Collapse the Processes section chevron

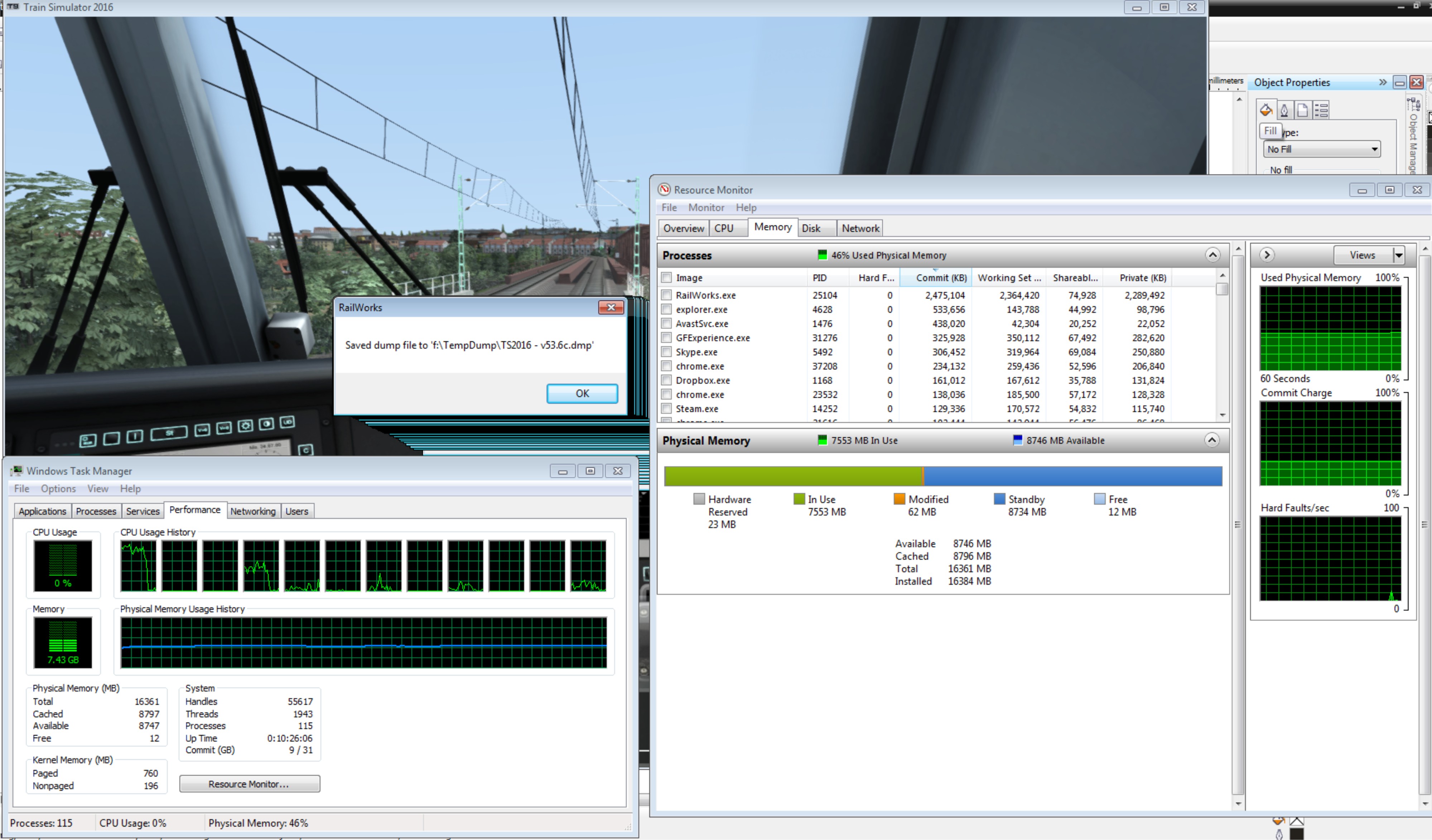point(1212,255)
